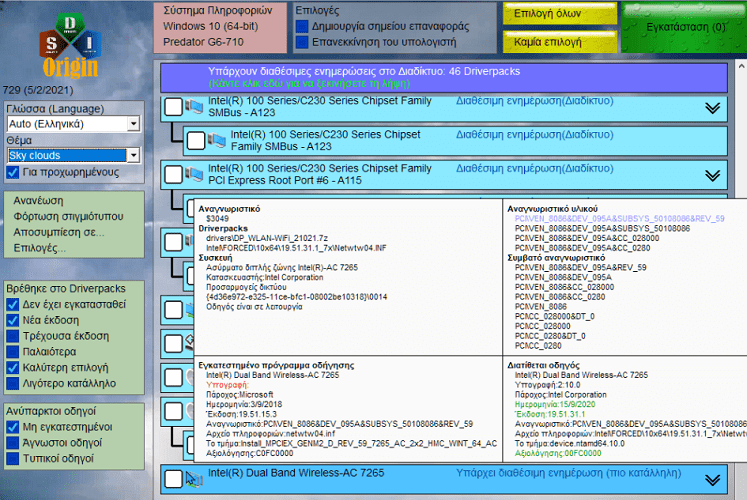The height and width of the screenshot is (500, 747).
Task: Uncheck 'Μη εγκατεστημένοι' filter
Action: (13, 427)
